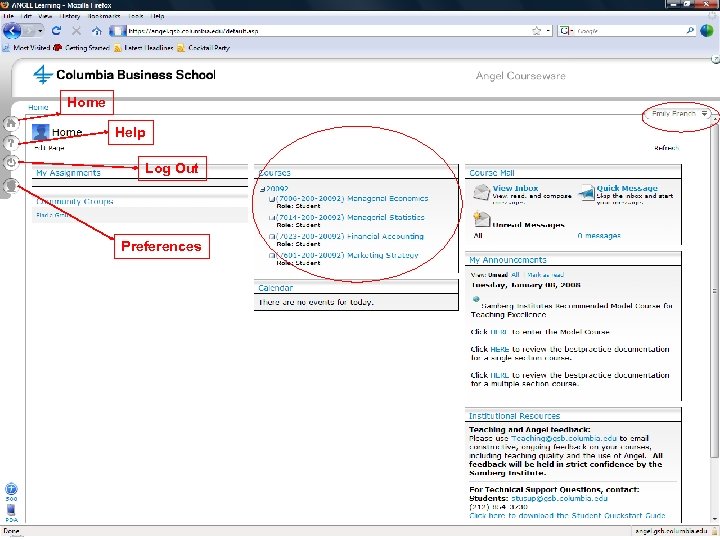Click the Log Out power icon
The height and width of the screenshot is (540, 720).
coord(11,163)
